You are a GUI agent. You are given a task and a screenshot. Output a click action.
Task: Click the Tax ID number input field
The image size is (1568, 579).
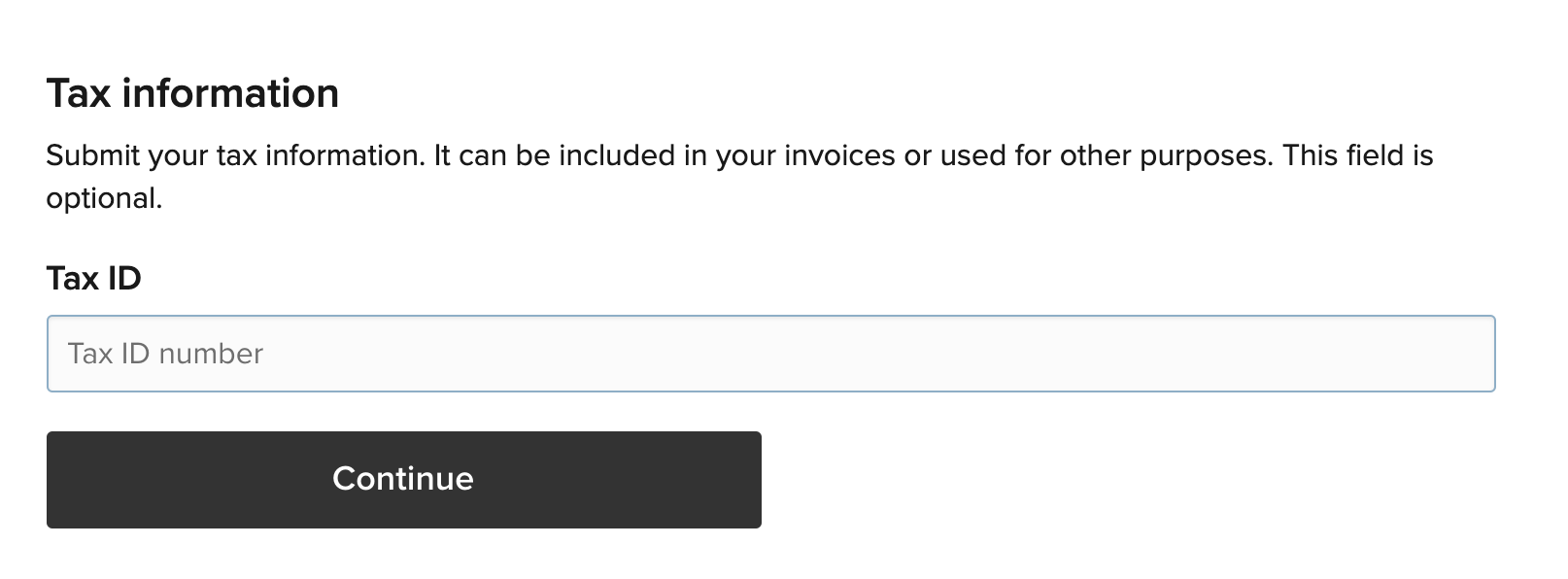tap(771, 353)
